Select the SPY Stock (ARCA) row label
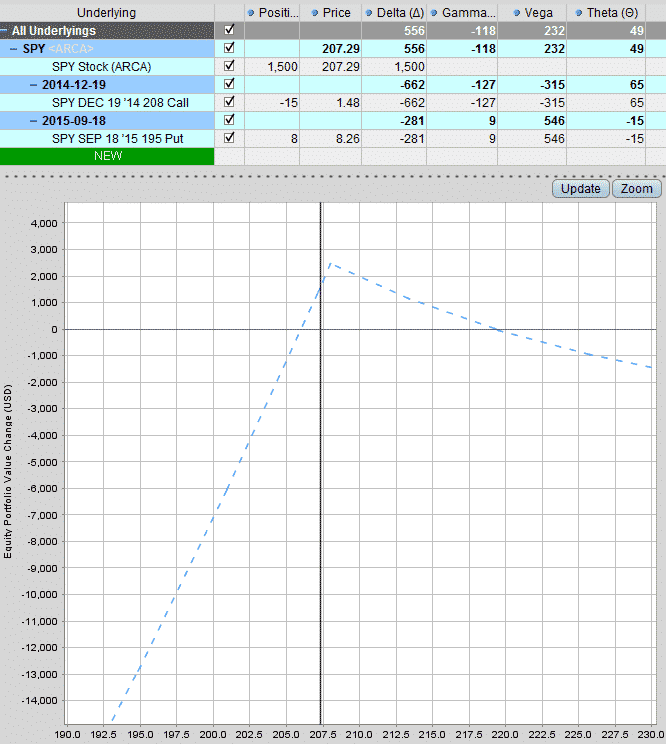Viewport: 666px width, 744px height. click(x=102, y=67)
